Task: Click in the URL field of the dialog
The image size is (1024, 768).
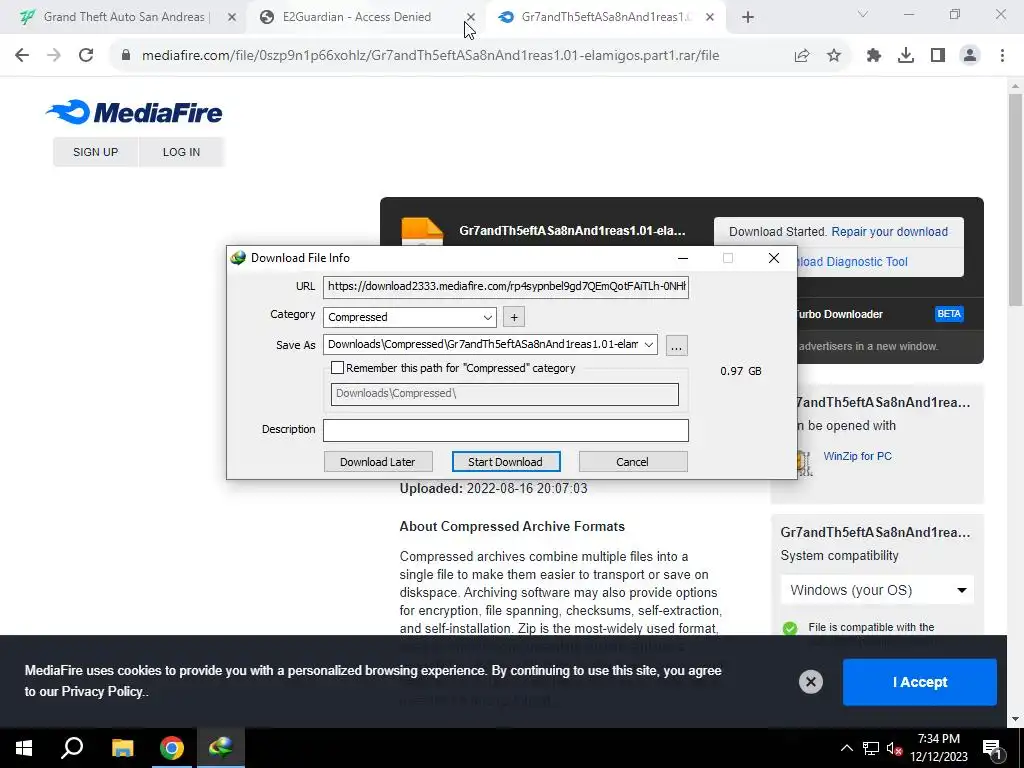Action: pos(505,286)
